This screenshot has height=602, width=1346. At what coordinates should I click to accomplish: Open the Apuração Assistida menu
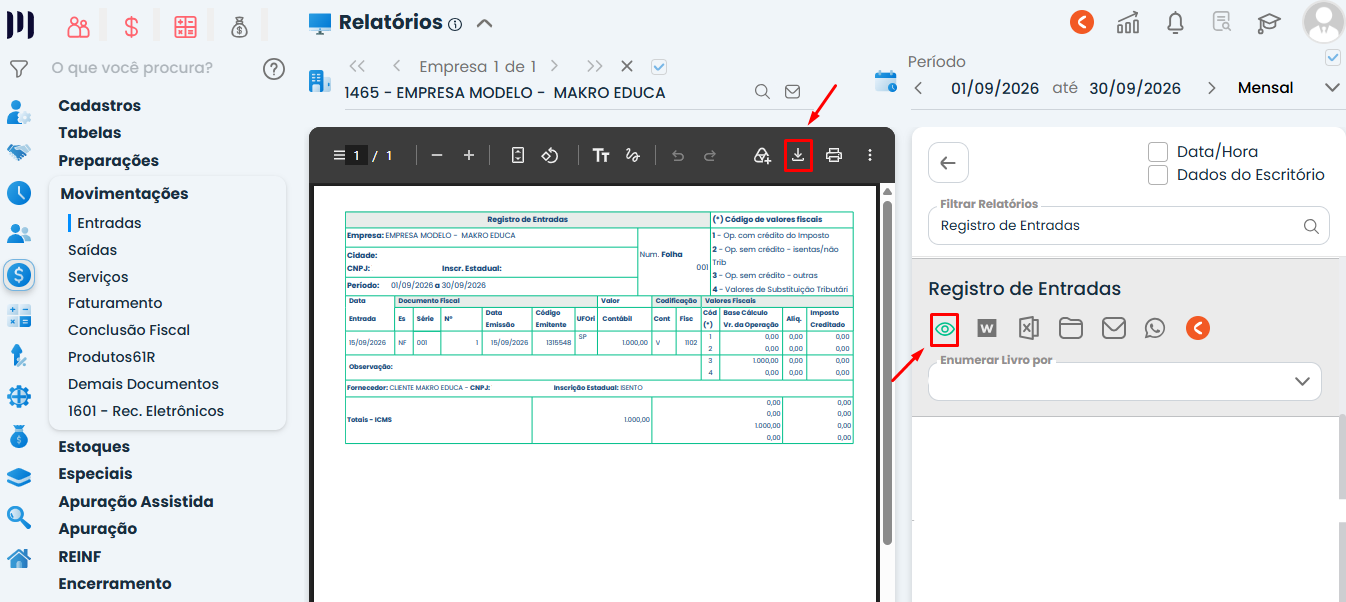pyautogui.click(x=136, y=502)
